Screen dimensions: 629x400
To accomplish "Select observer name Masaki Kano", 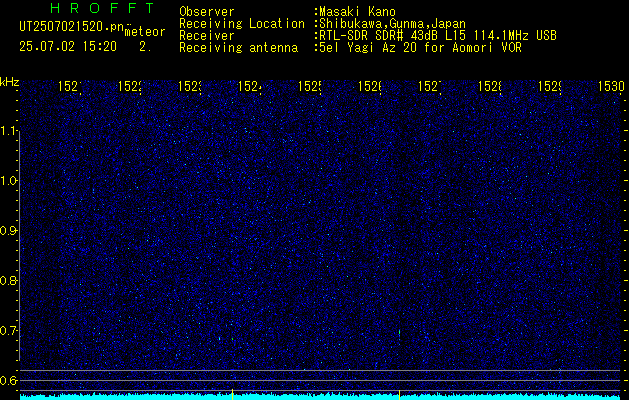I will point(357,12).
